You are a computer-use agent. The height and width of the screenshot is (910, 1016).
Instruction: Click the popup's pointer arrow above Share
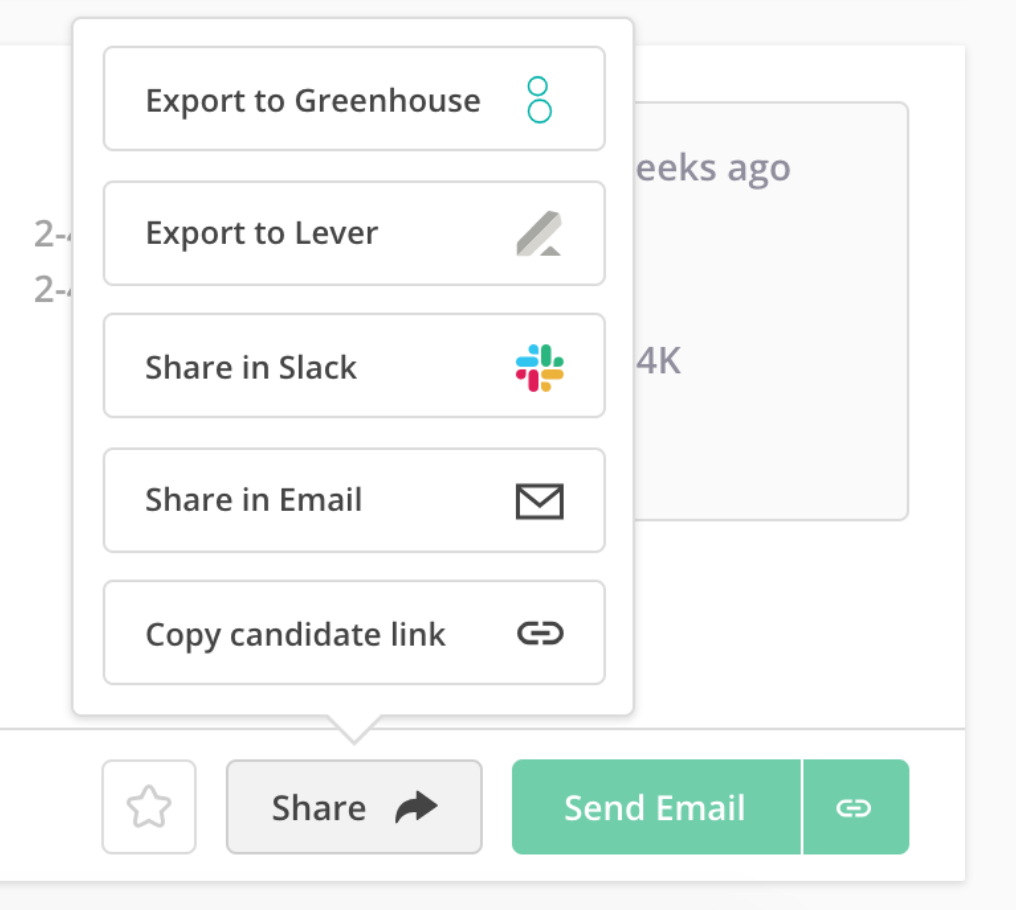click(x=354, y=730)
